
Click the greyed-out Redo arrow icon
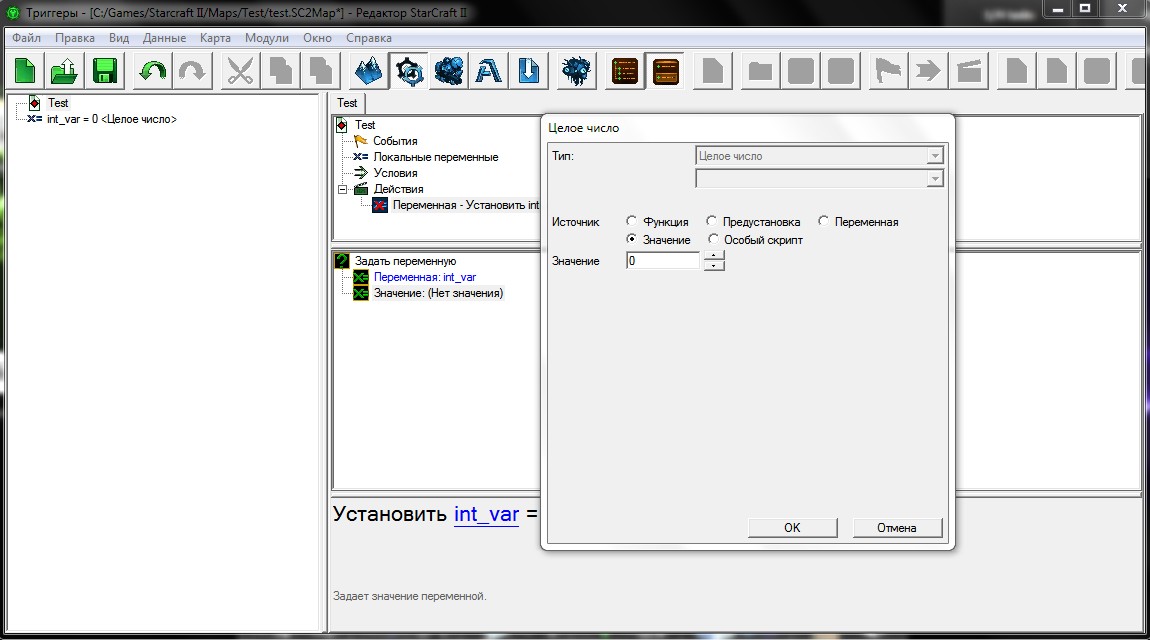(x=192, y=71)
